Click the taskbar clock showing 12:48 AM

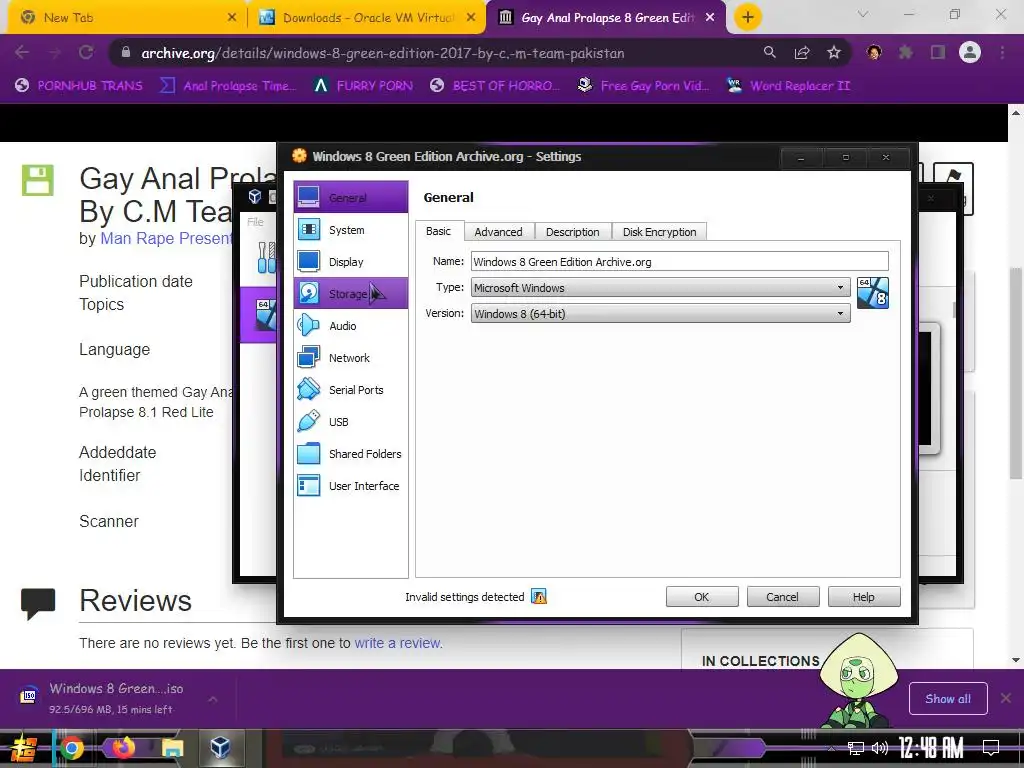click(x=931, y=748)
